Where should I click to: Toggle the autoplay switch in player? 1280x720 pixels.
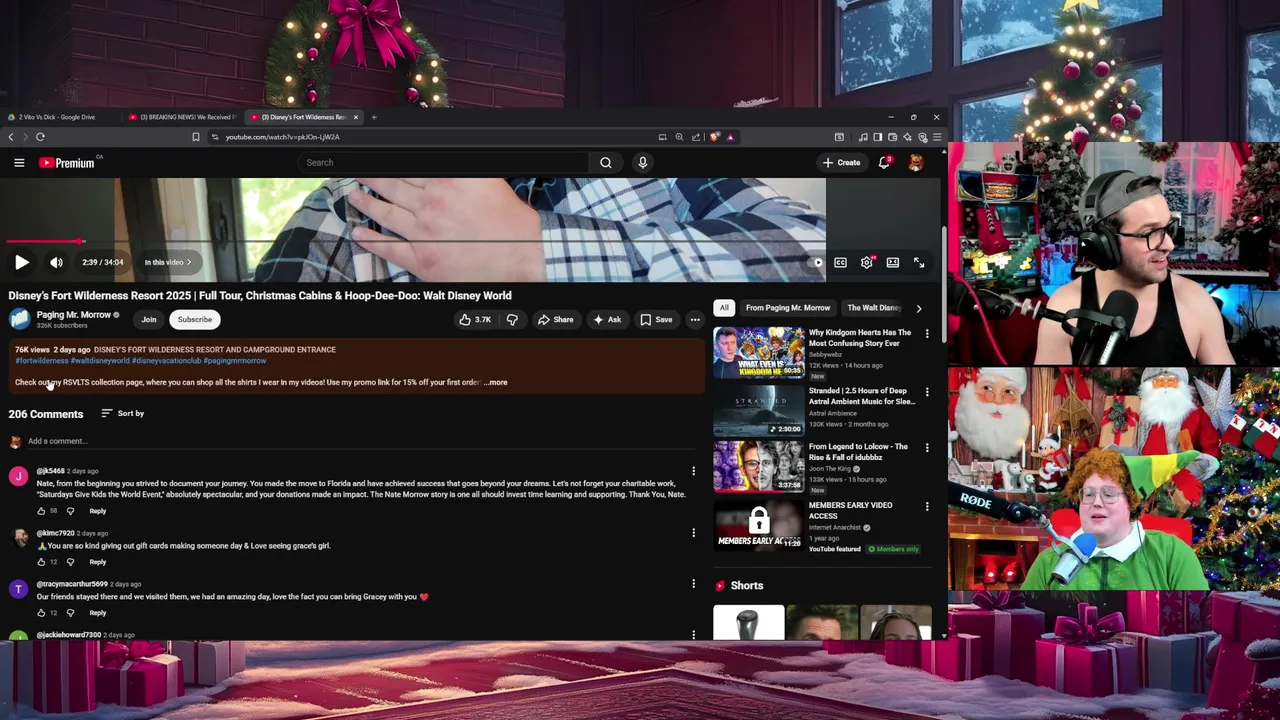[x=816, y=262]
